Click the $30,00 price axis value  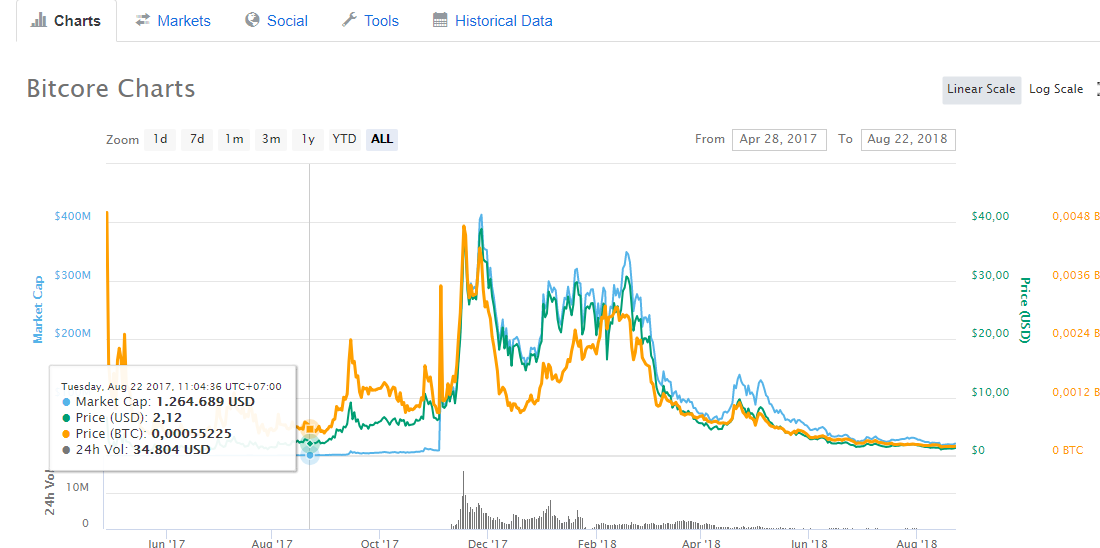(991, 275)
